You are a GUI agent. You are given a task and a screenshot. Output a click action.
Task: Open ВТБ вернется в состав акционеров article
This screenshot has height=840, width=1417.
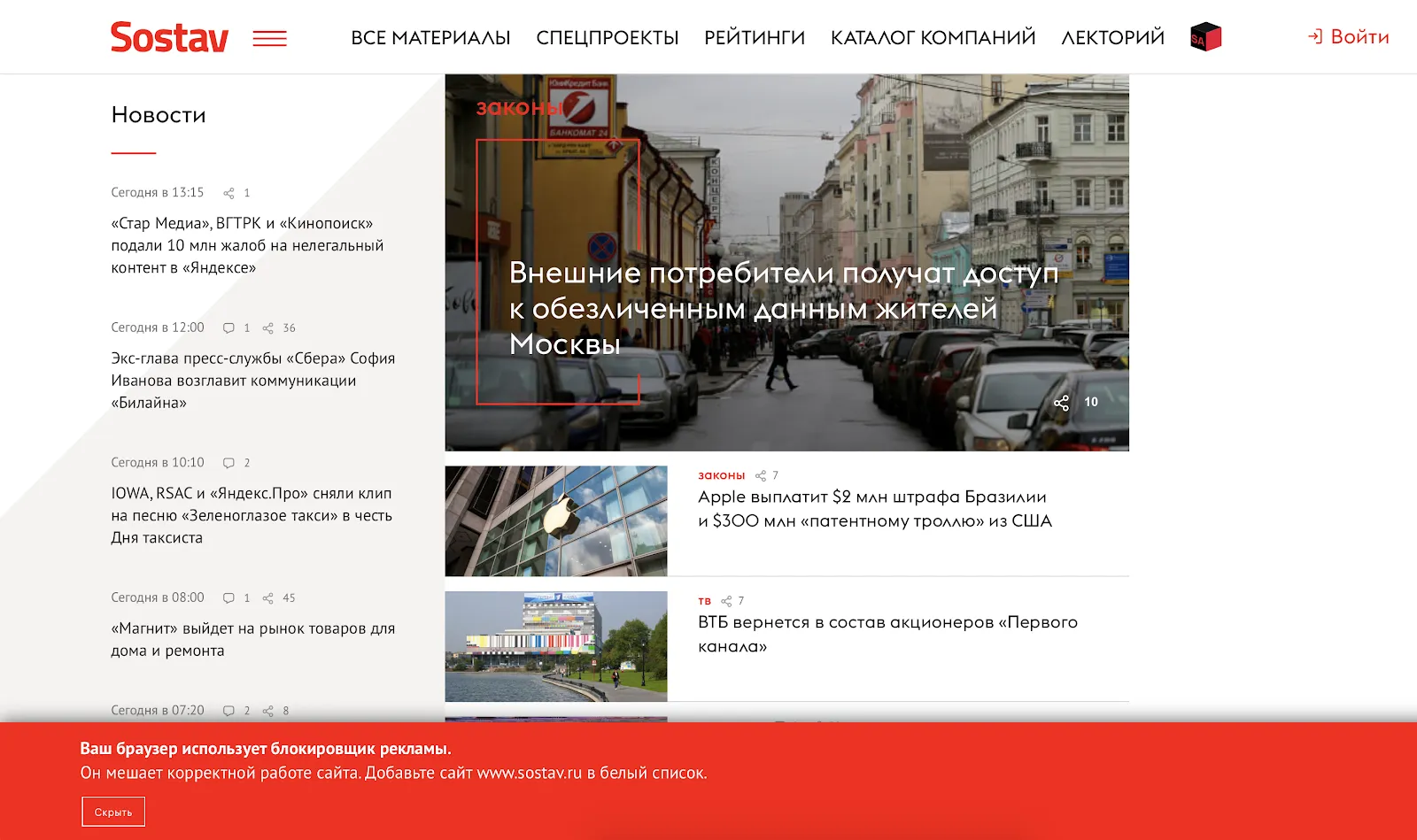[887, 634]
